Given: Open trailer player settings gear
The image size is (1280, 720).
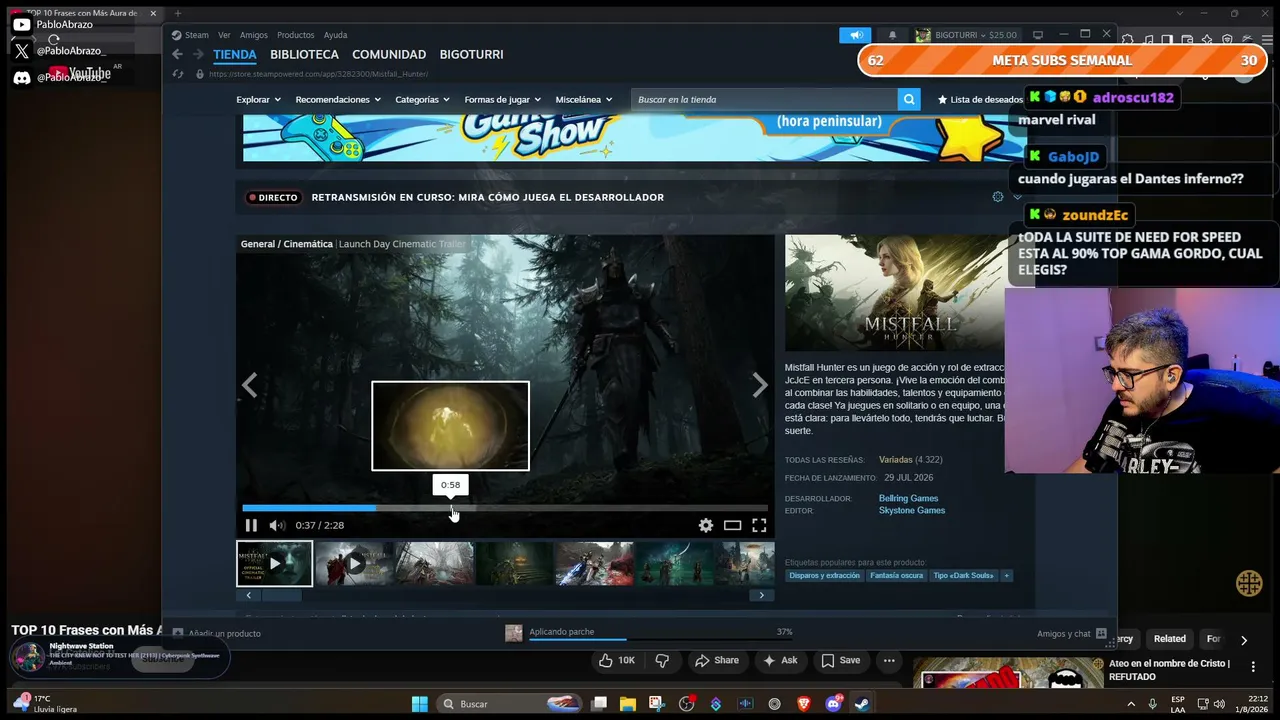Looking at the screenshot, I should click(x=706, y=525).
